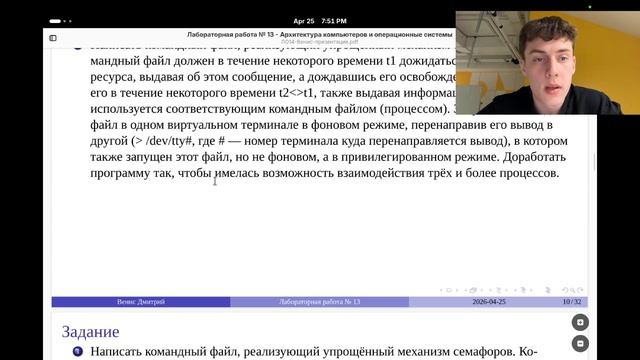Click the footer date '2026-04-25'
The height and width of the screenshot is (360, 640).
click(x=489, y=302)
